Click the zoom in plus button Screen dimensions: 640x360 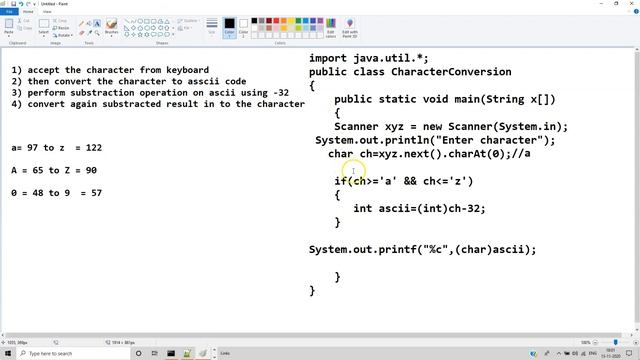[x=636, y=342]
